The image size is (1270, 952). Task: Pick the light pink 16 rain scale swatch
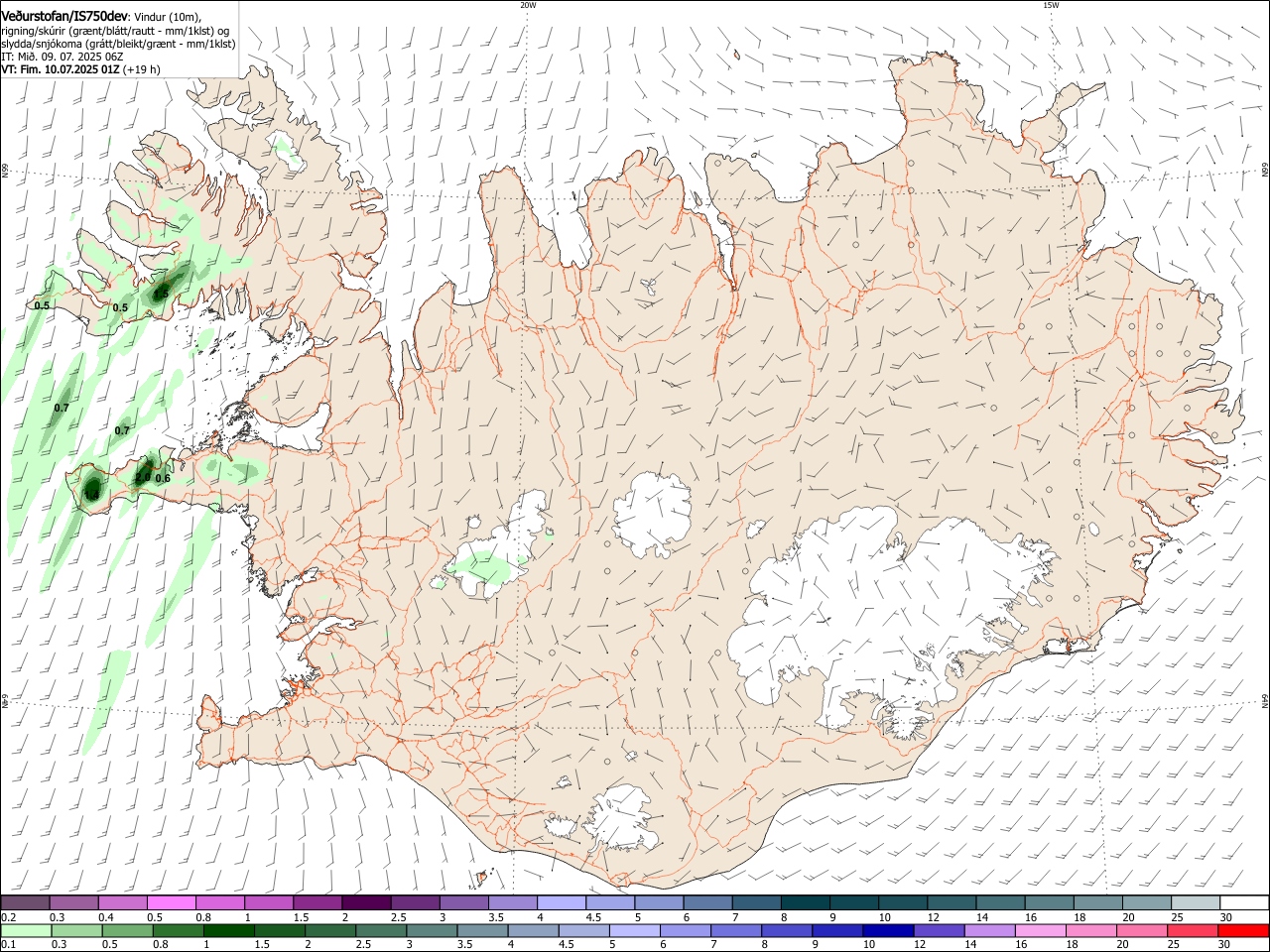1041,930
